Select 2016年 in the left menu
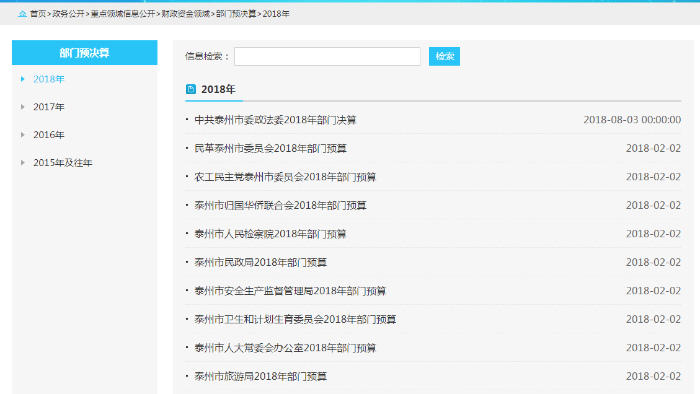The width and height of the screenshot is (700, 394). tap(49, 135)
